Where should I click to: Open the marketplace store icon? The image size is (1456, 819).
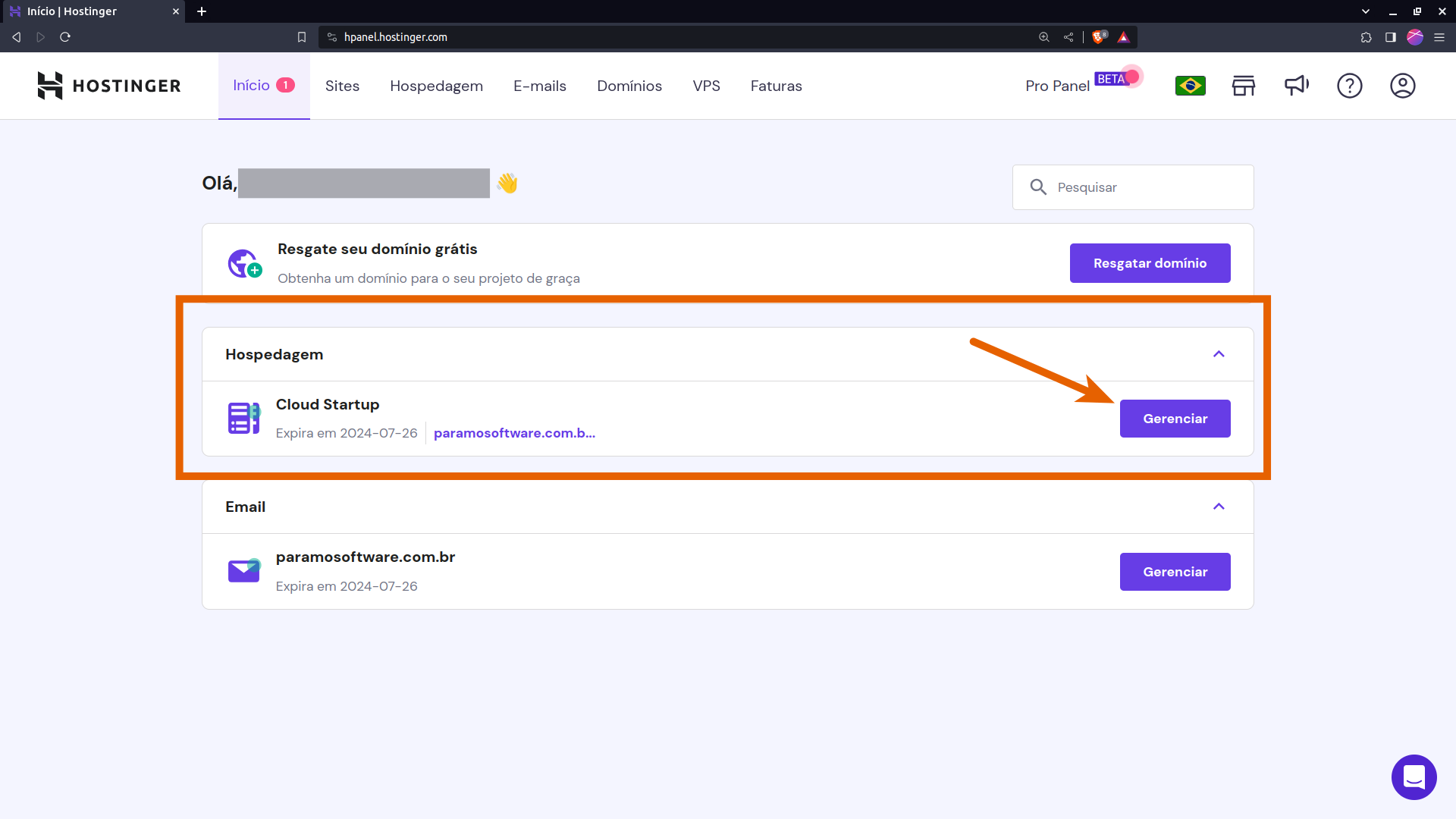1243,86
